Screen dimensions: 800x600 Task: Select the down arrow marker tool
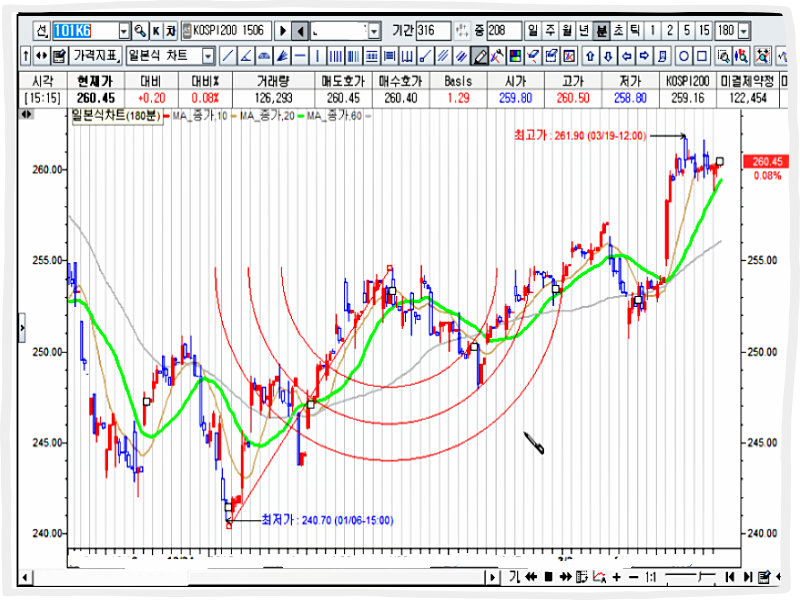608,56
